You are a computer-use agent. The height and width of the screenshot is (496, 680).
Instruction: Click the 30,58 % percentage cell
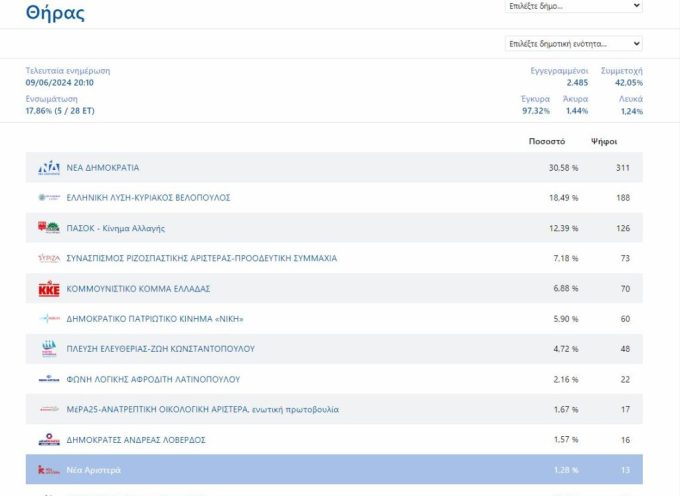563,167
